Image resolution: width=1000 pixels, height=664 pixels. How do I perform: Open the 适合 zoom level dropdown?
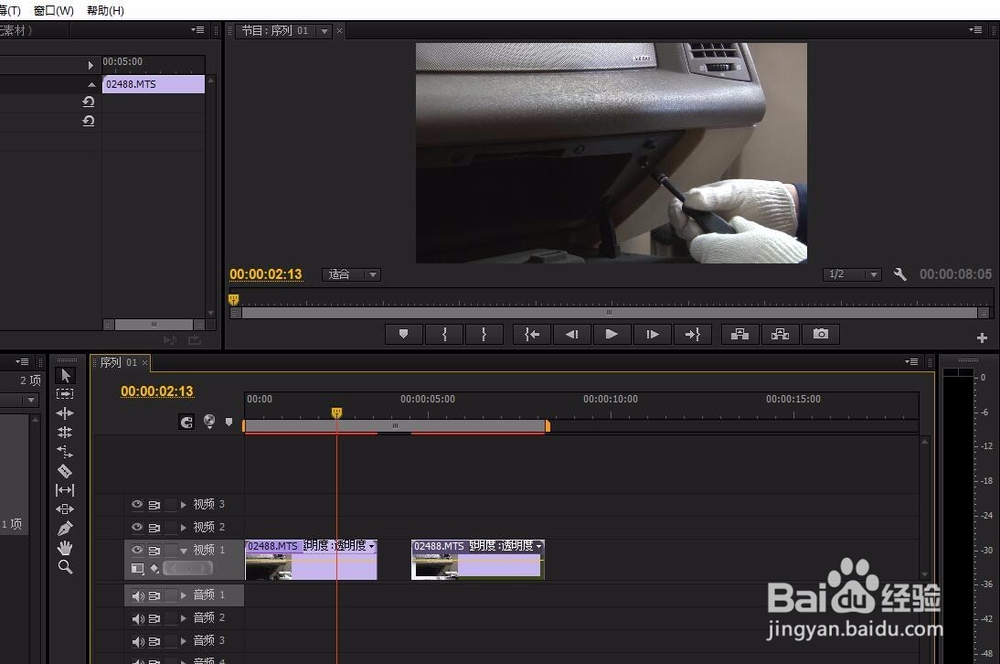(351, 275)
